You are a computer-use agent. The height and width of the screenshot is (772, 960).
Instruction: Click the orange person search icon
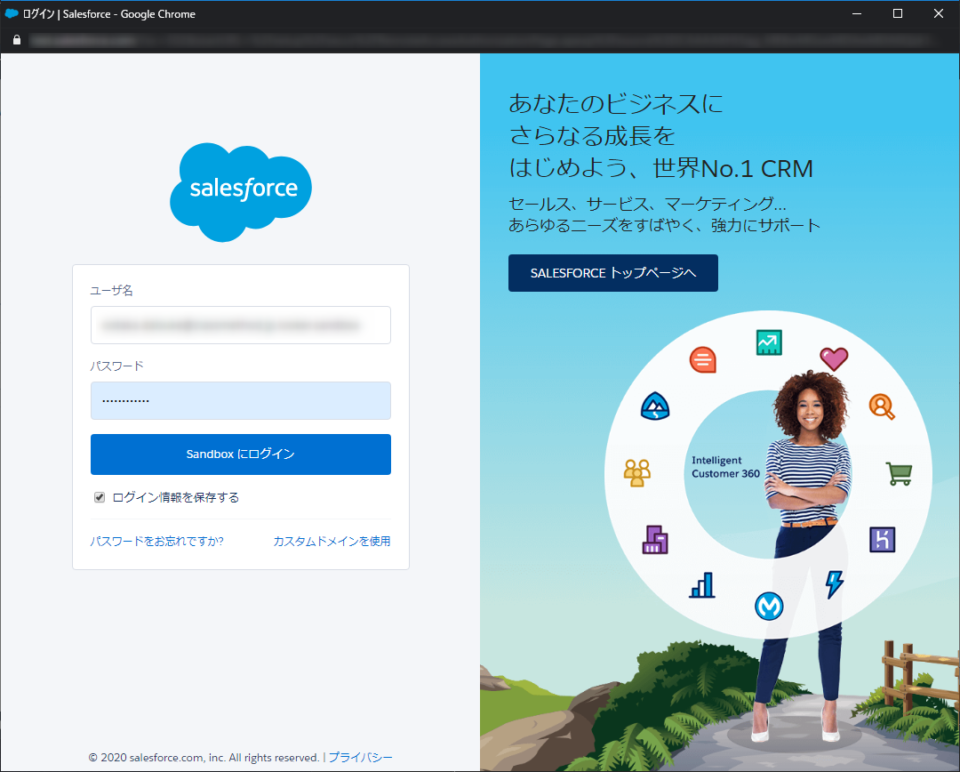click(882, 407)
